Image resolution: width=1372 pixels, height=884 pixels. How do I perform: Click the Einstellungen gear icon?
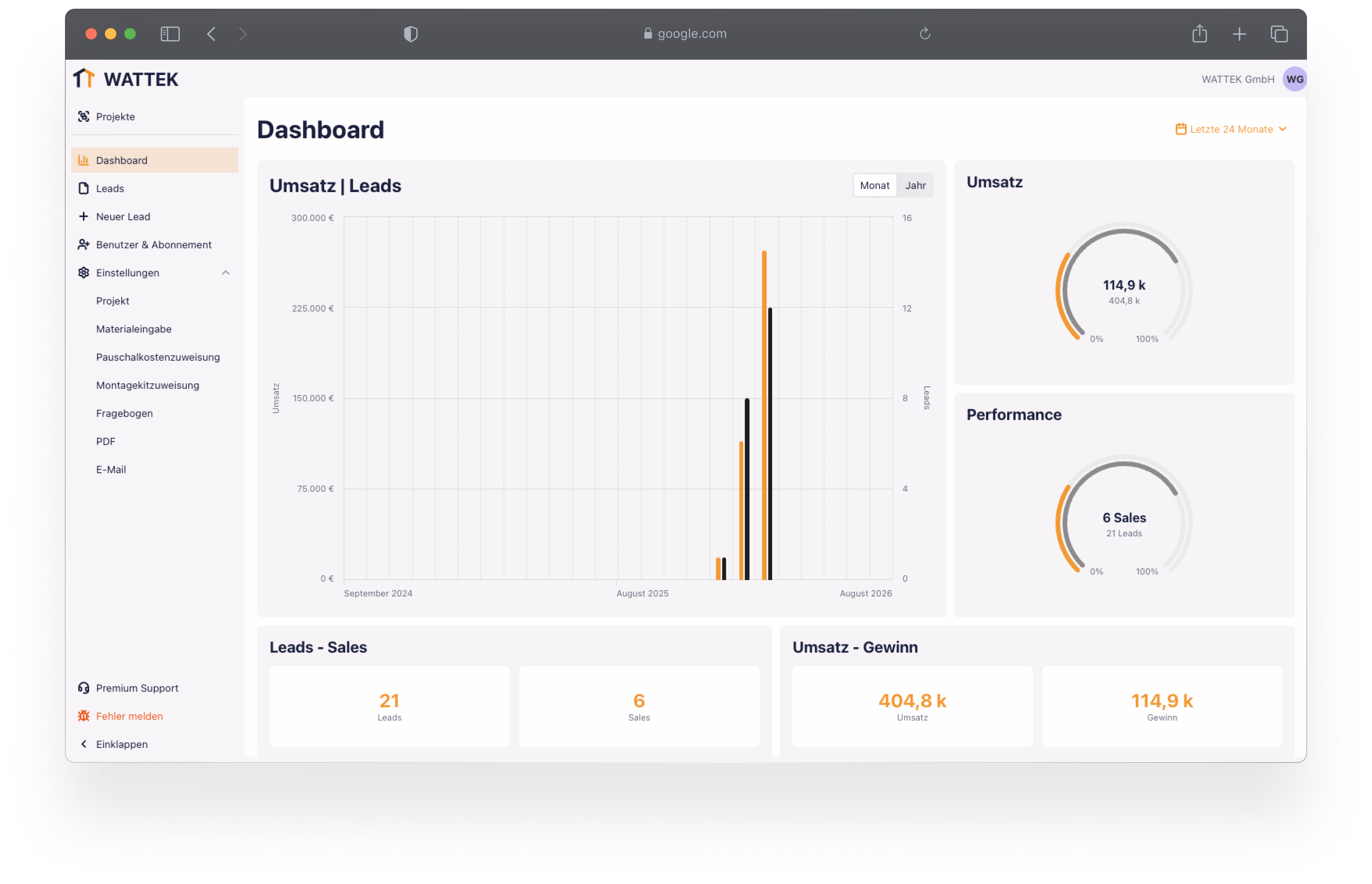point(84,273)
